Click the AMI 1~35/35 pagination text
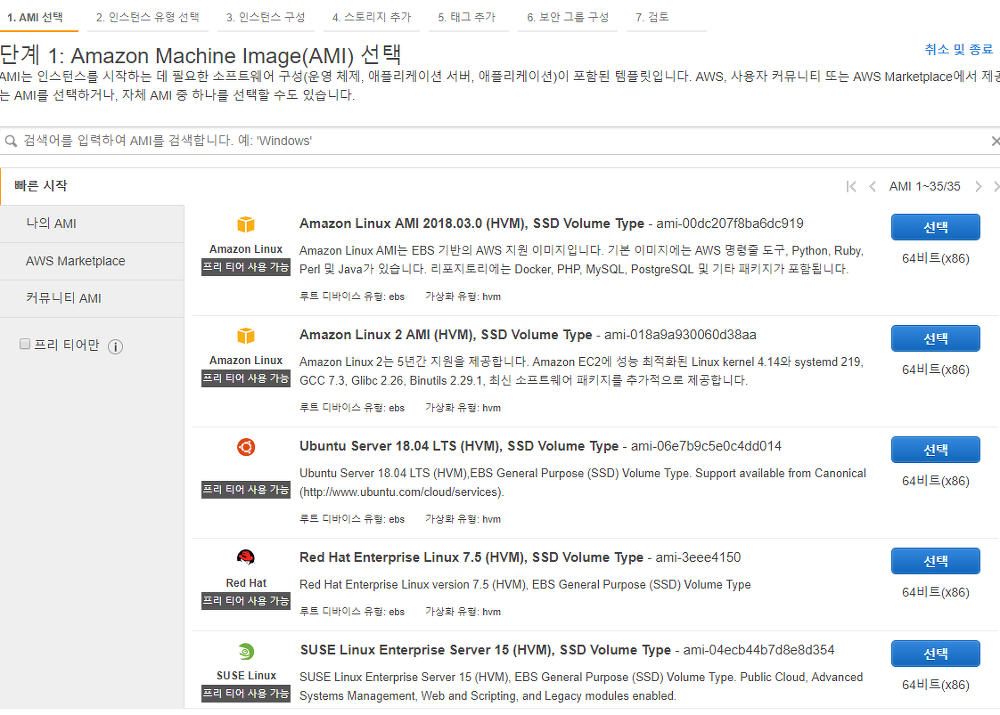The height and width of the screenshot is (715, 1000). click(x=924, y=186)
